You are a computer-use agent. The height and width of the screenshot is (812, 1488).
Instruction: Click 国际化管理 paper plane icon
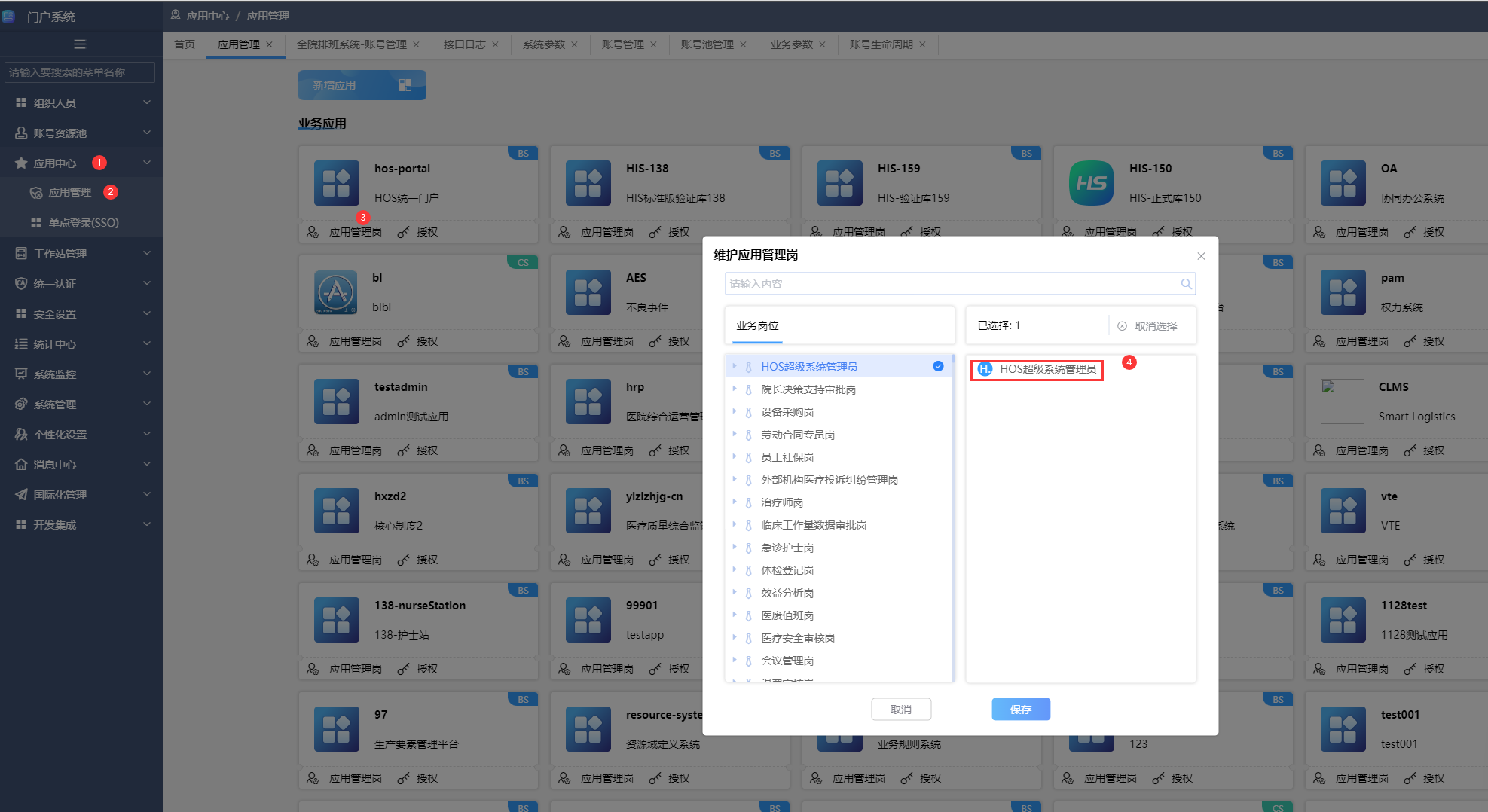[x=21, y=494]
